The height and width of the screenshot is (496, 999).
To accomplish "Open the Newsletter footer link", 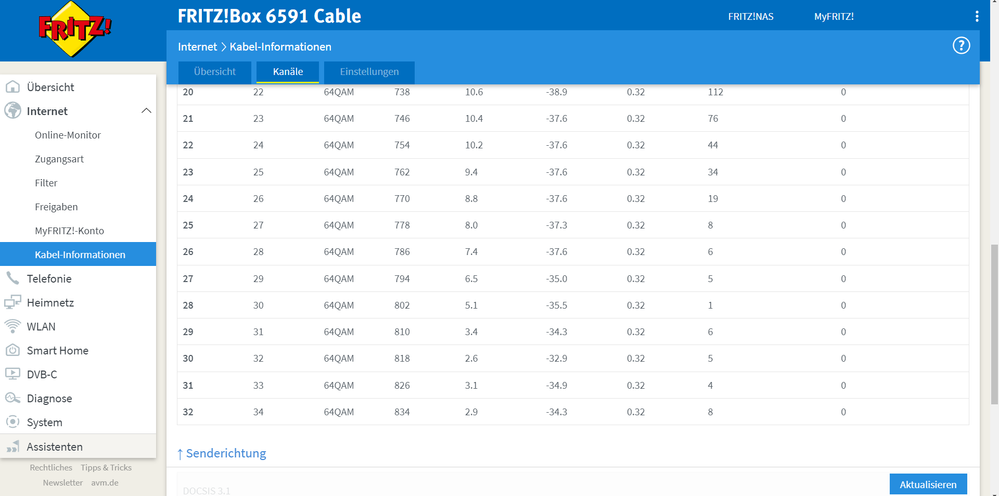I will pos(62,483).
